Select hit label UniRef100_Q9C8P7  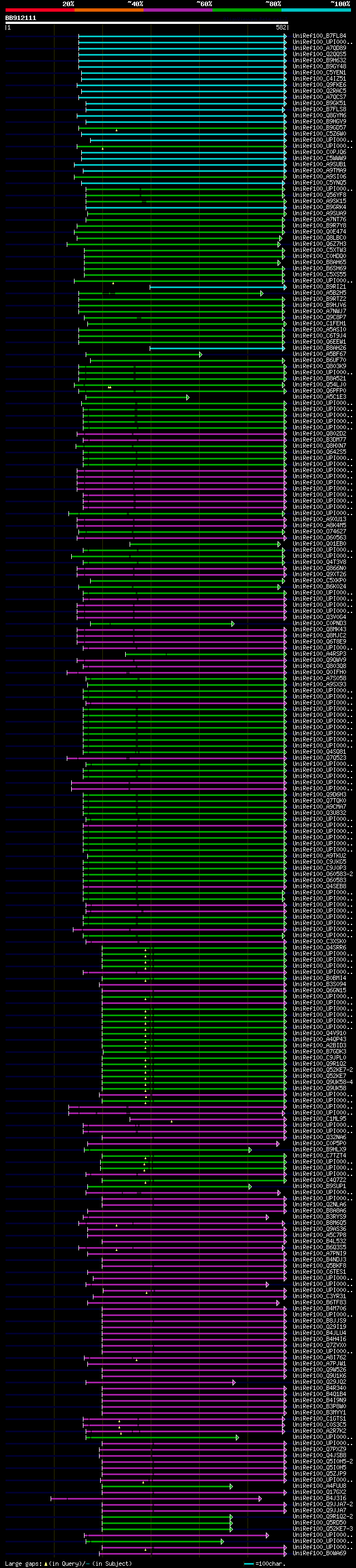click(319, 317)
